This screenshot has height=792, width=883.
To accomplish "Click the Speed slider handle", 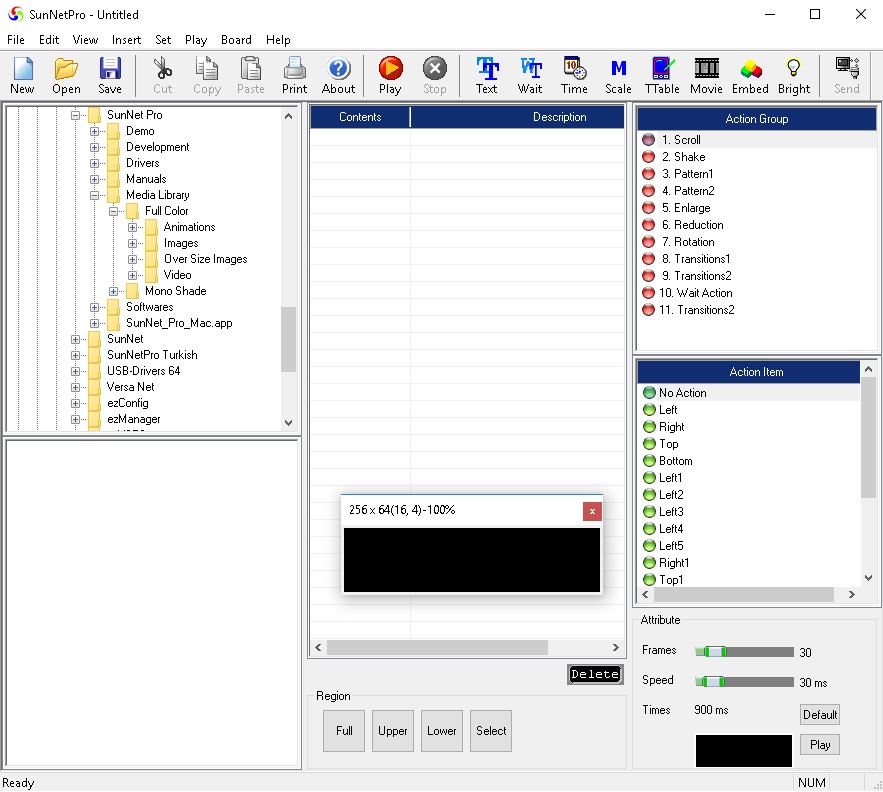I will (715, 682).
